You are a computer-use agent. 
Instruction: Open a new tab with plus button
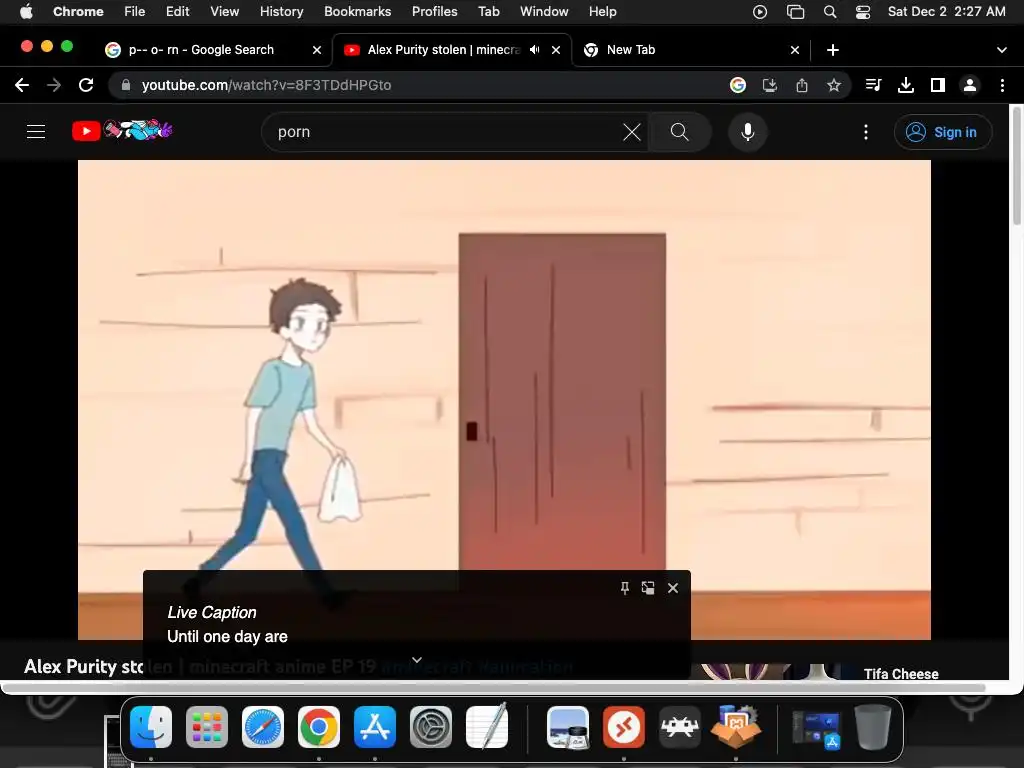[x=833, y=50]
